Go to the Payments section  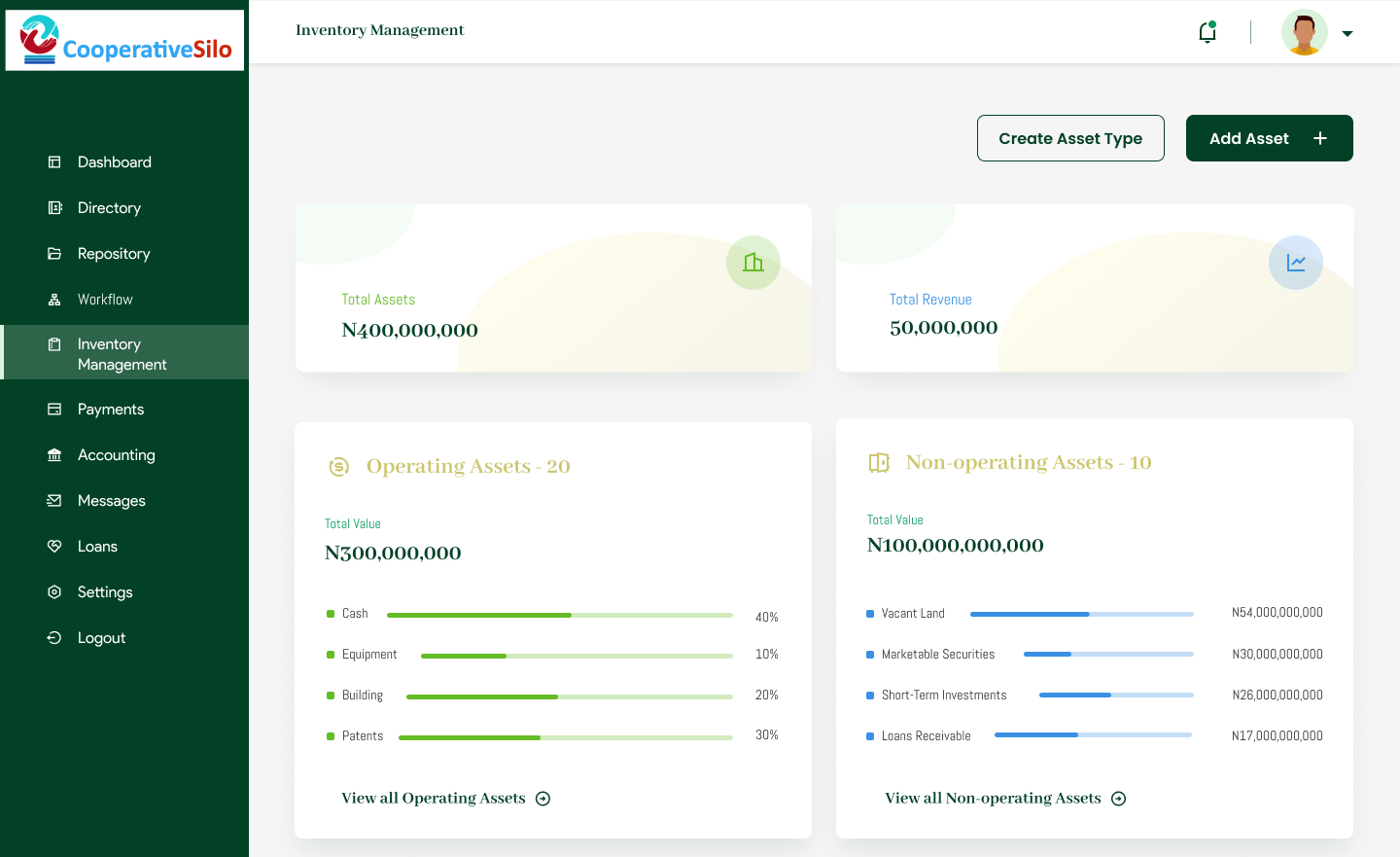111,410
